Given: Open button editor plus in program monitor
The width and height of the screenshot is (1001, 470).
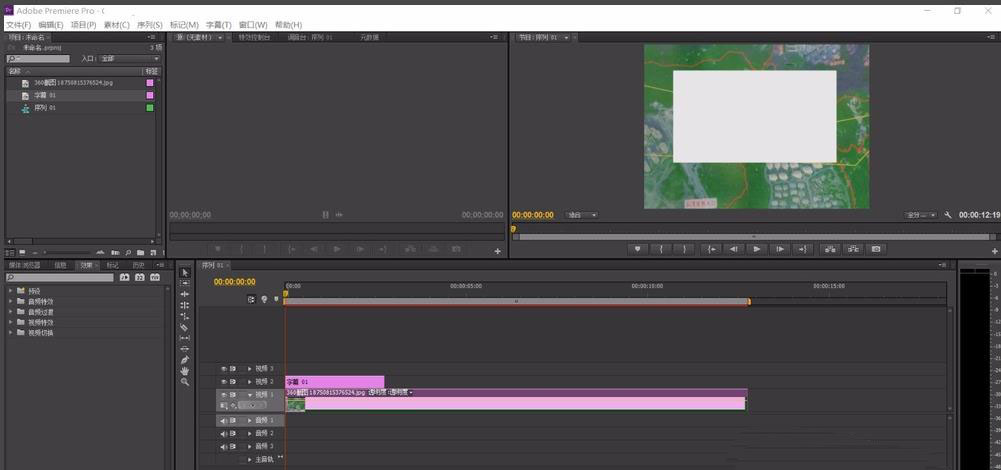Looking at the screenshot, I should [995, 252].
